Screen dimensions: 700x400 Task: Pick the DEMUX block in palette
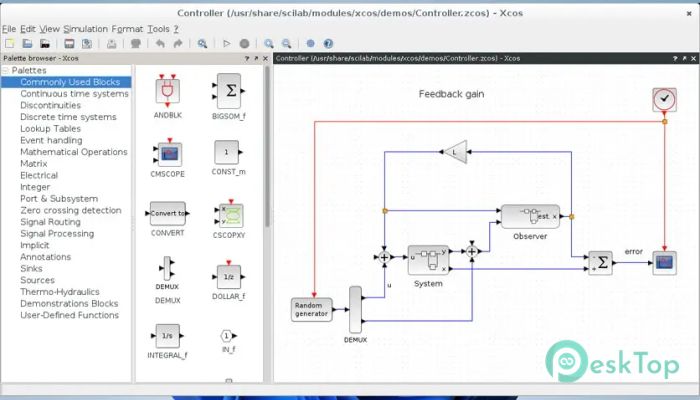[x=167, y=268]
